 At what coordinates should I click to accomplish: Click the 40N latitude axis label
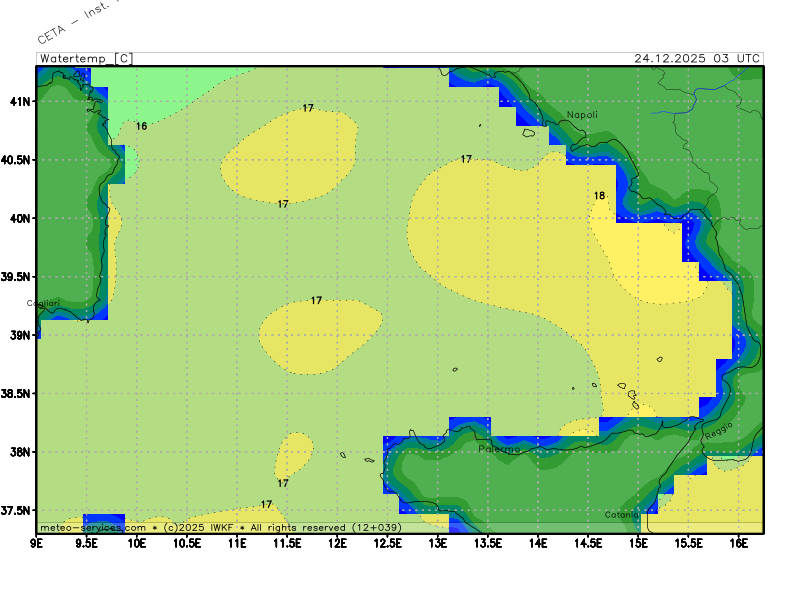[x=21, y=218]
